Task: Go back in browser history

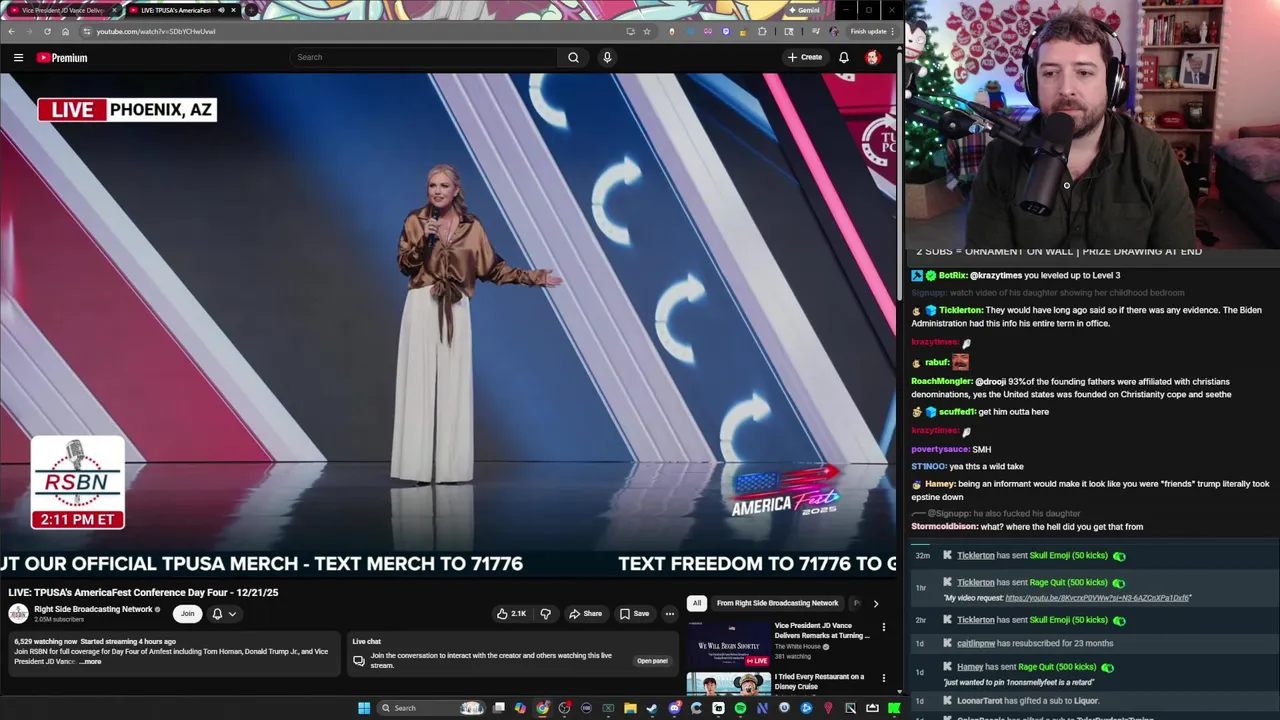Action: [x=11, y=31]
